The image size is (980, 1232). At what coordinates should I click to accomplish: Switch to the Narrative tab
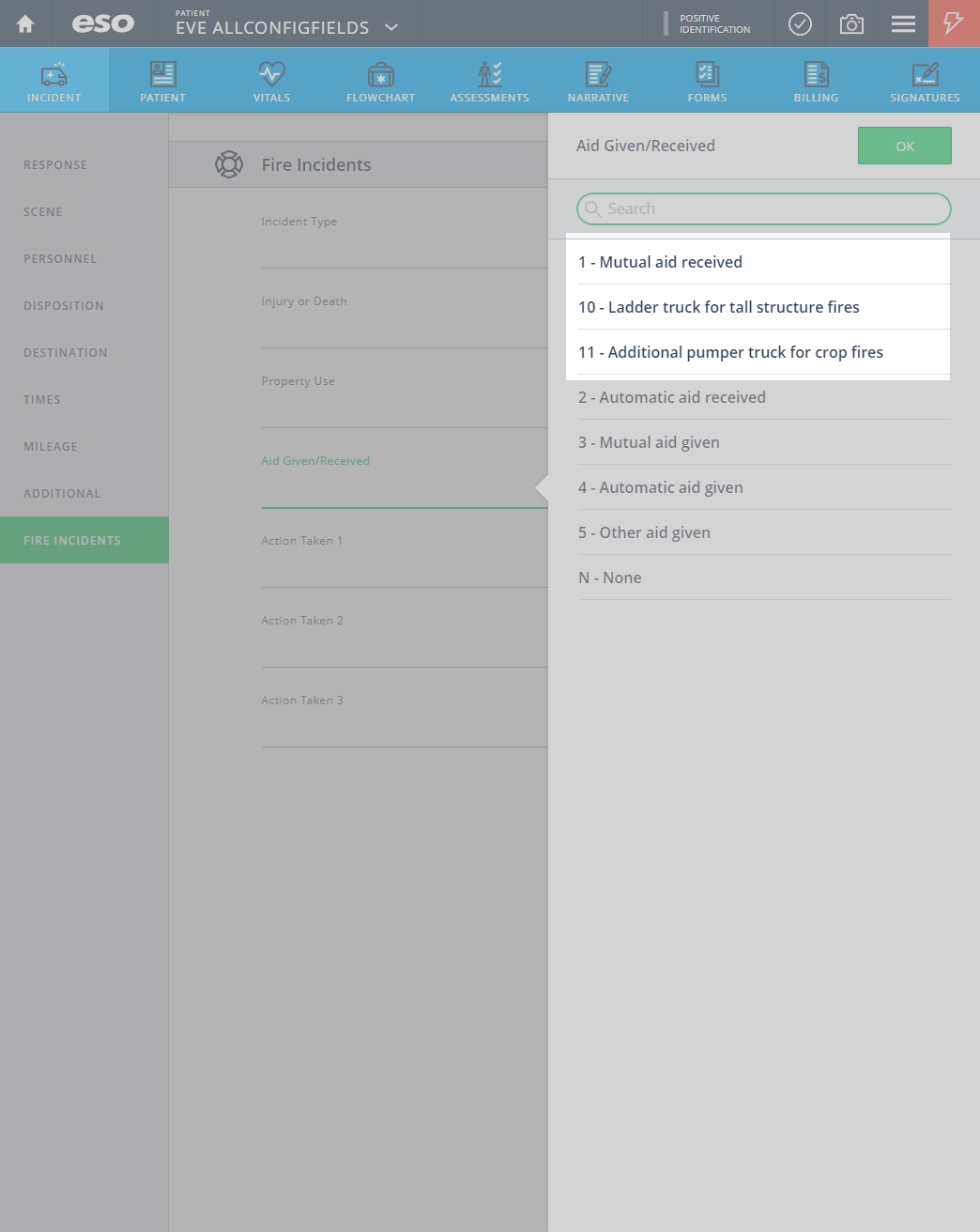click(598, 81)
